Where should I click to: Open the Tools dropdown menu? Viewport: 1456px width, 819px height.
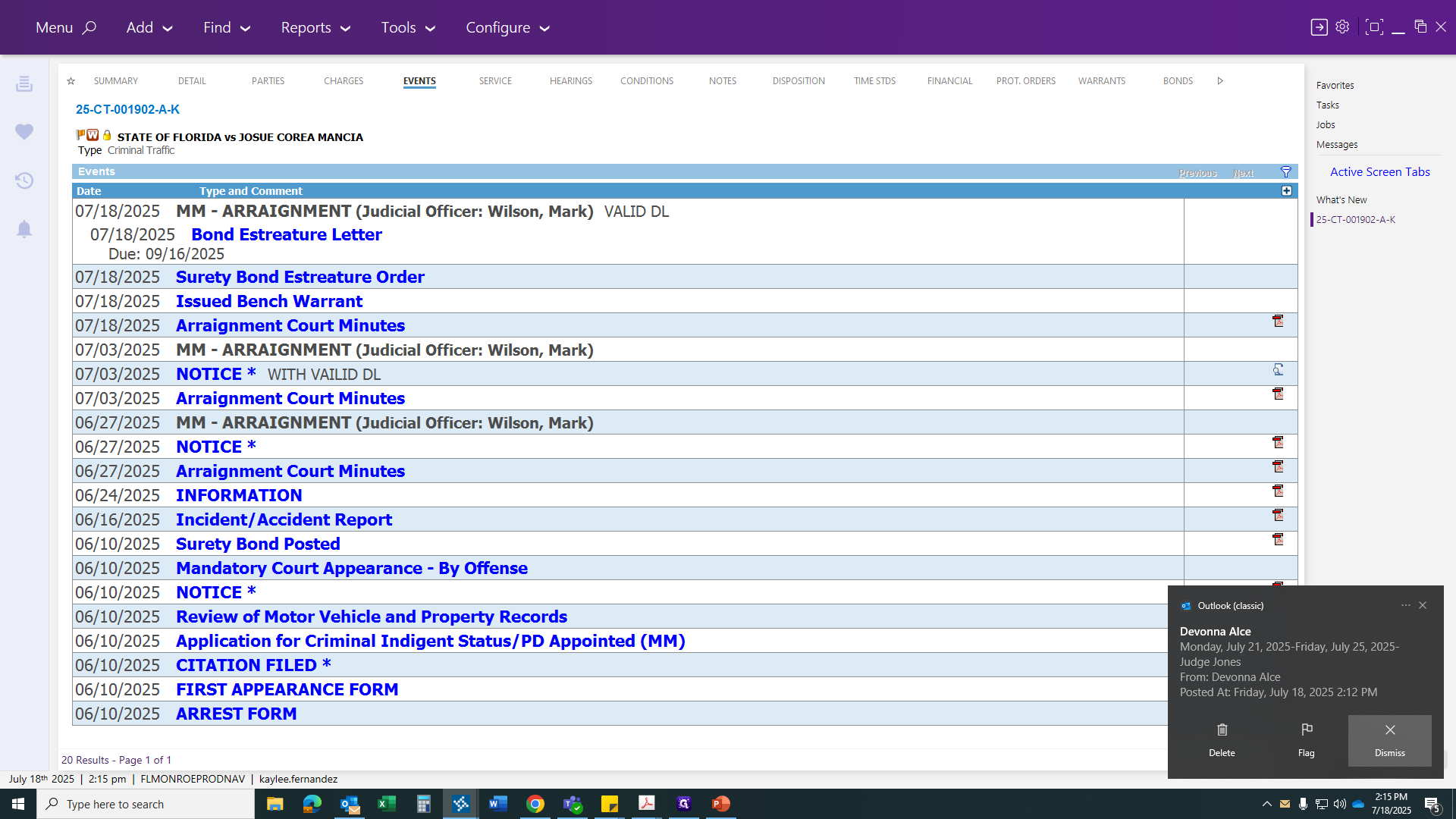point(408,27)
